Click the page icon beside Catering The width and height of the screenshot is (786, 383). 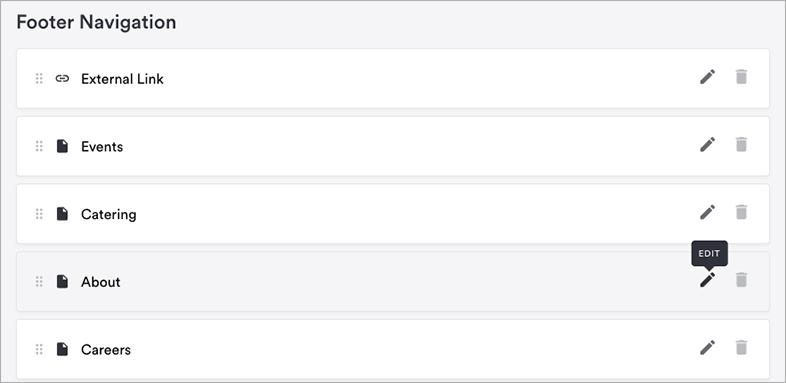pos(62,214)
